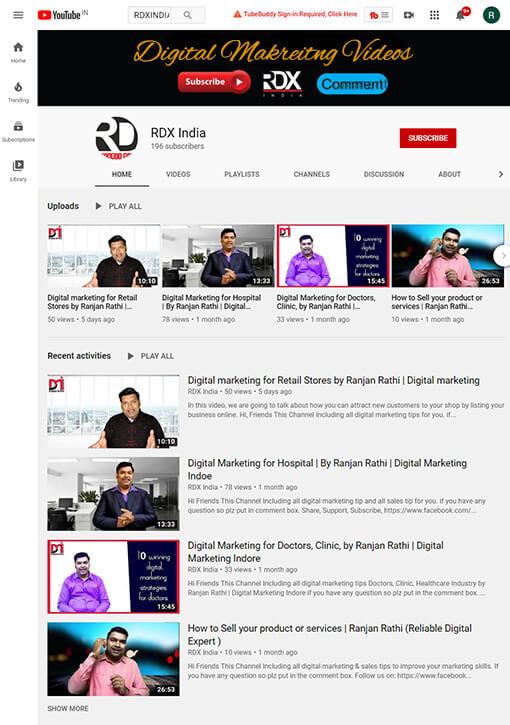Open the YouTube apps grid

[x=434, y=15]
